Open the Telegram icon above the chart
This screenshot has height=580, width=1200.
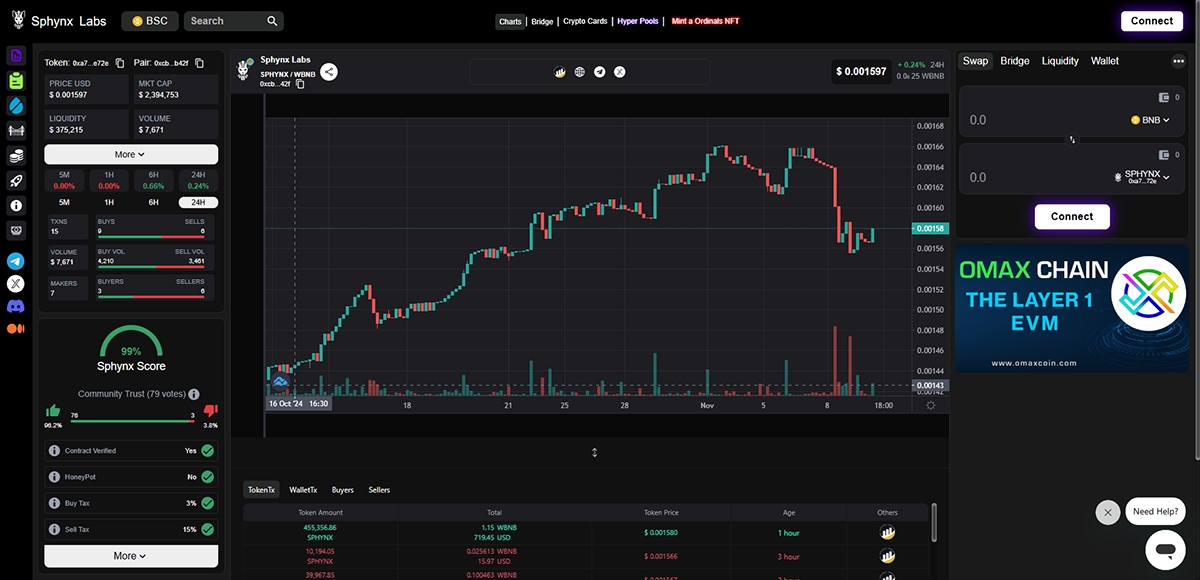(600, 72)
